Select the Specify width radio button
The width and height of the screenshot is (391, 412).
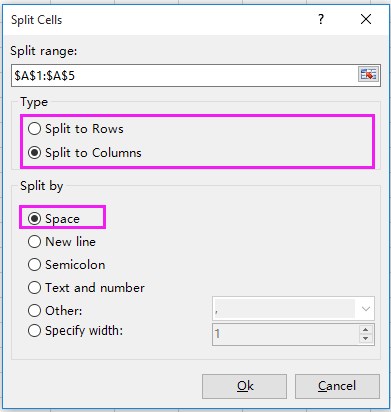[75, 331]
